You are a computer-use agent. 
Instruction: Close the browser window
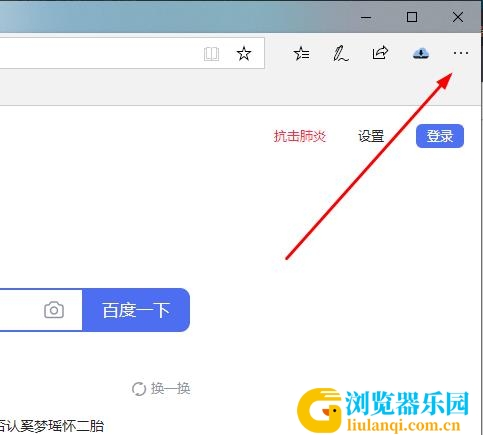[458, 17]
